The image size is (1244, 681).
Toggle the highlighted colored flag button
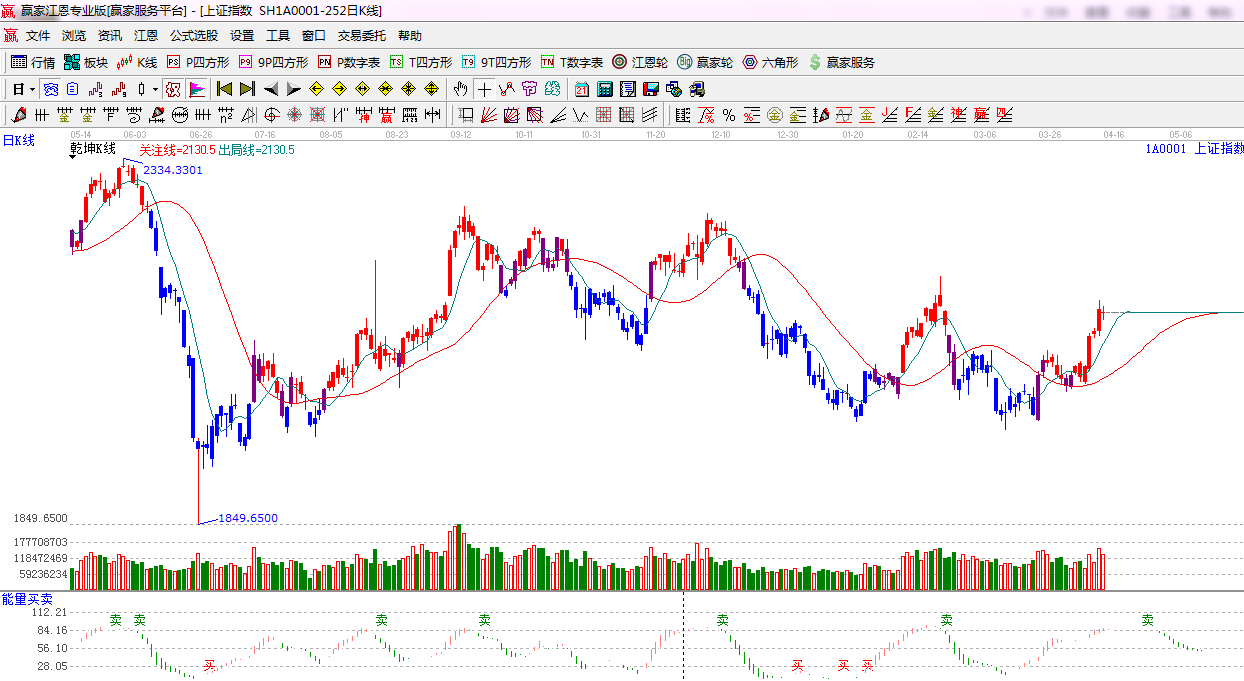pyautogui.click(x=196, y=89)
